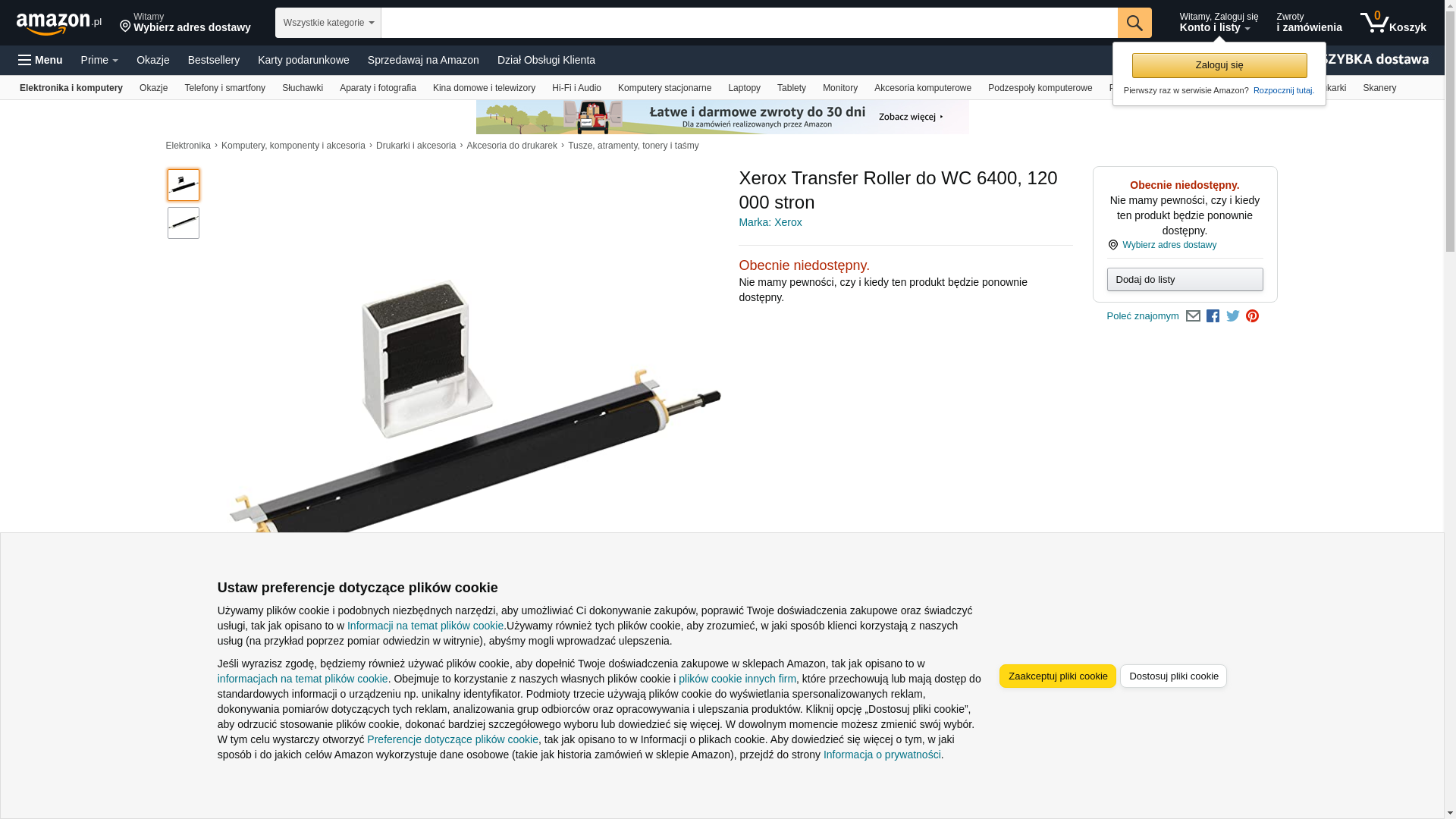Share product via email envelope icon
This screenshot has width=1456, height=819.
tap(1193, 316)
